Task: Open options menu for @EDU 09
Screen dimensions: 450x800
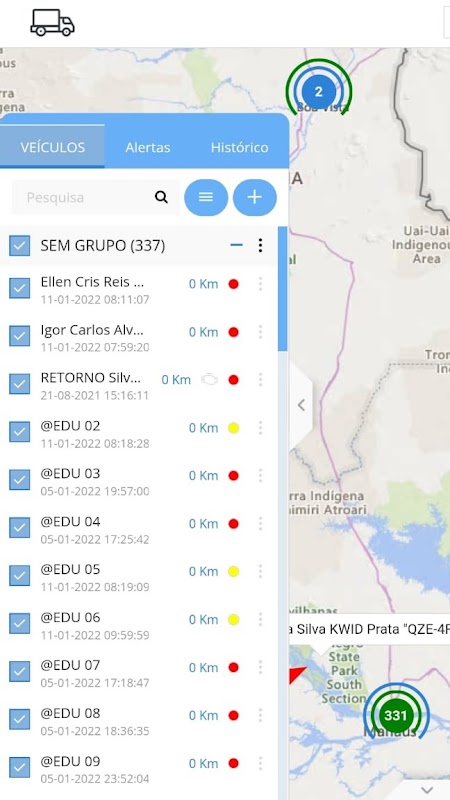Action: 260,763
